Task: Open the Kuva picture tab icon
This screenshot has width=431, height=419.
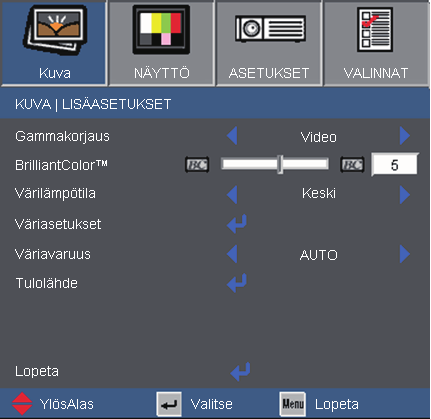Action: pyautogui.click(x=55, y=29)
